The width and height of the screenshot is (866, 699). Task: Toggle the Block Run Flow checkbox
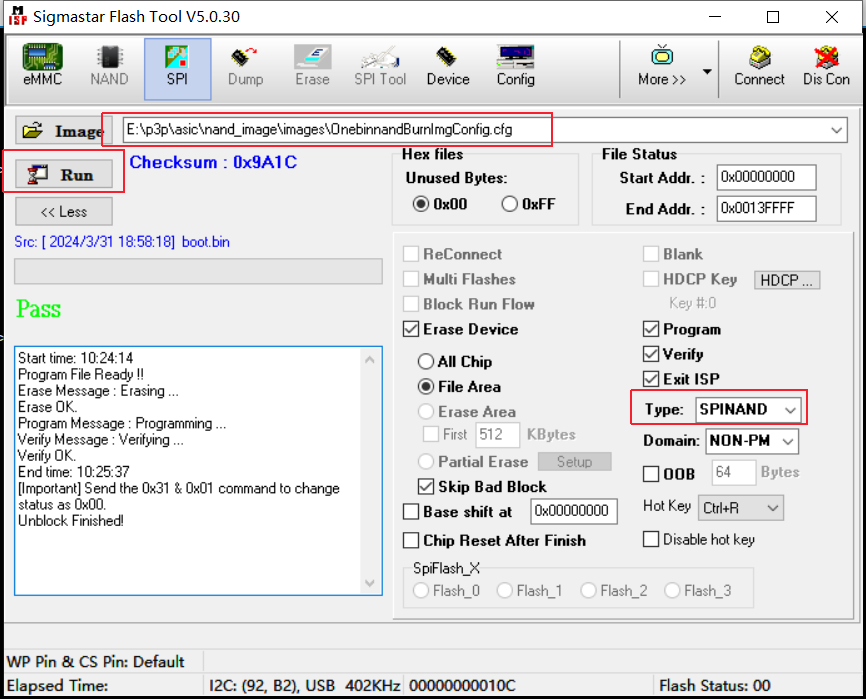[411, 304]
